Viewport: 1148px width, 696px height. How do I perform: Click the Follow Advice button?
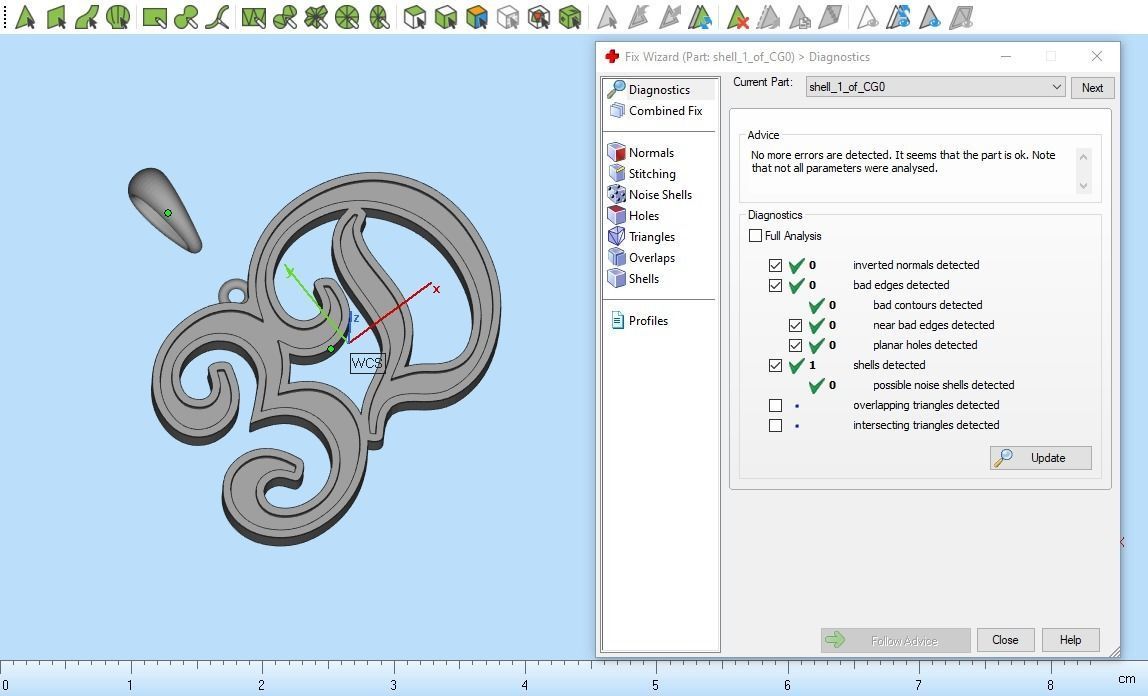point(895,640)
